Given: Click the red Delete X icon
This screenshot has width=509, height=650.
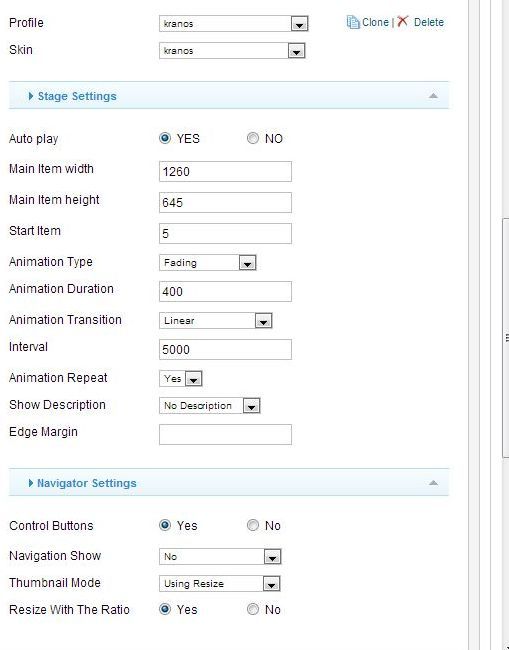Looking at the screenshot, I should 402,21.
